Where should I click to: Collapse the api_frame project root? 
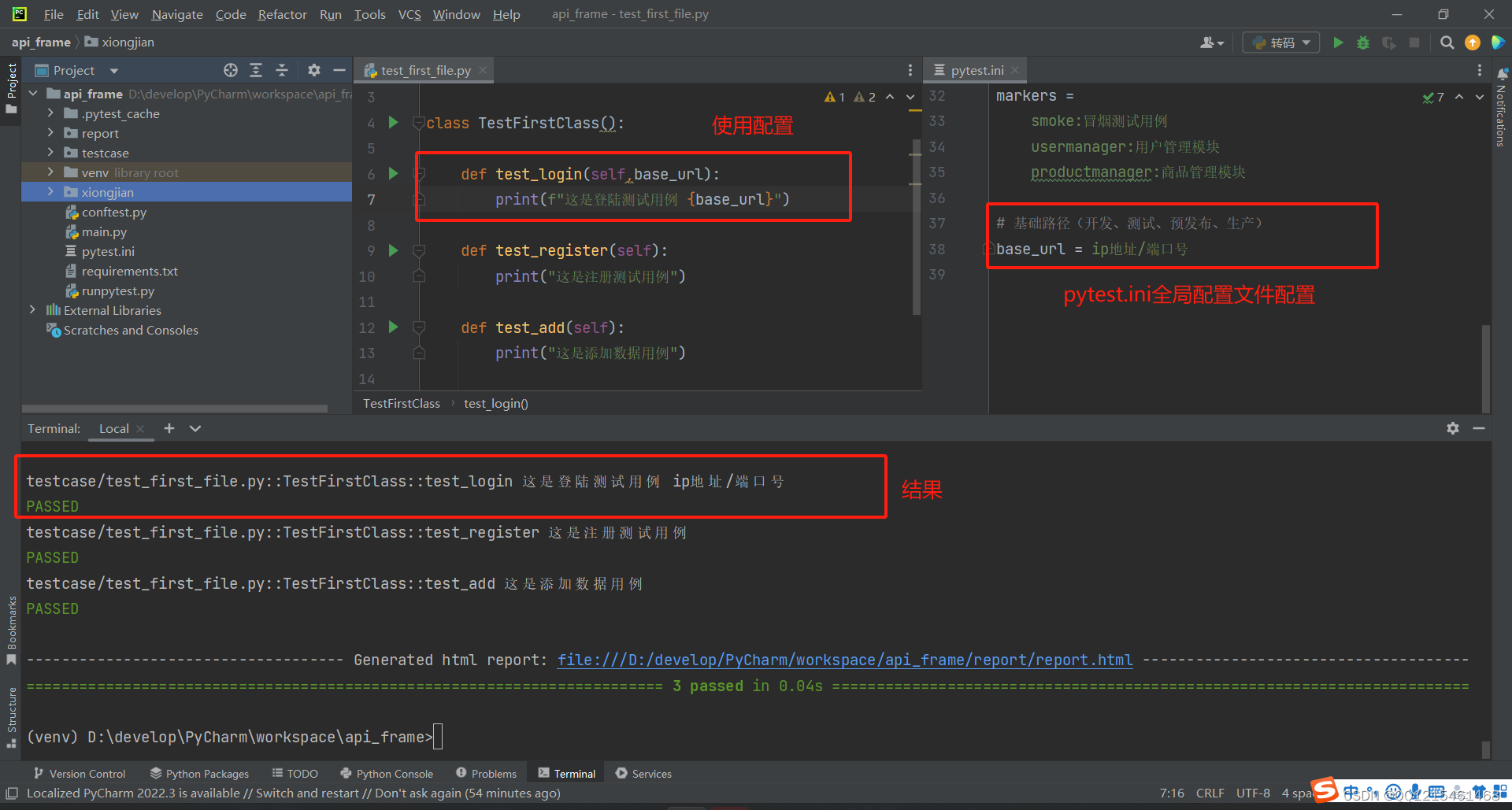pyautogui.click(x=32, y=94)
